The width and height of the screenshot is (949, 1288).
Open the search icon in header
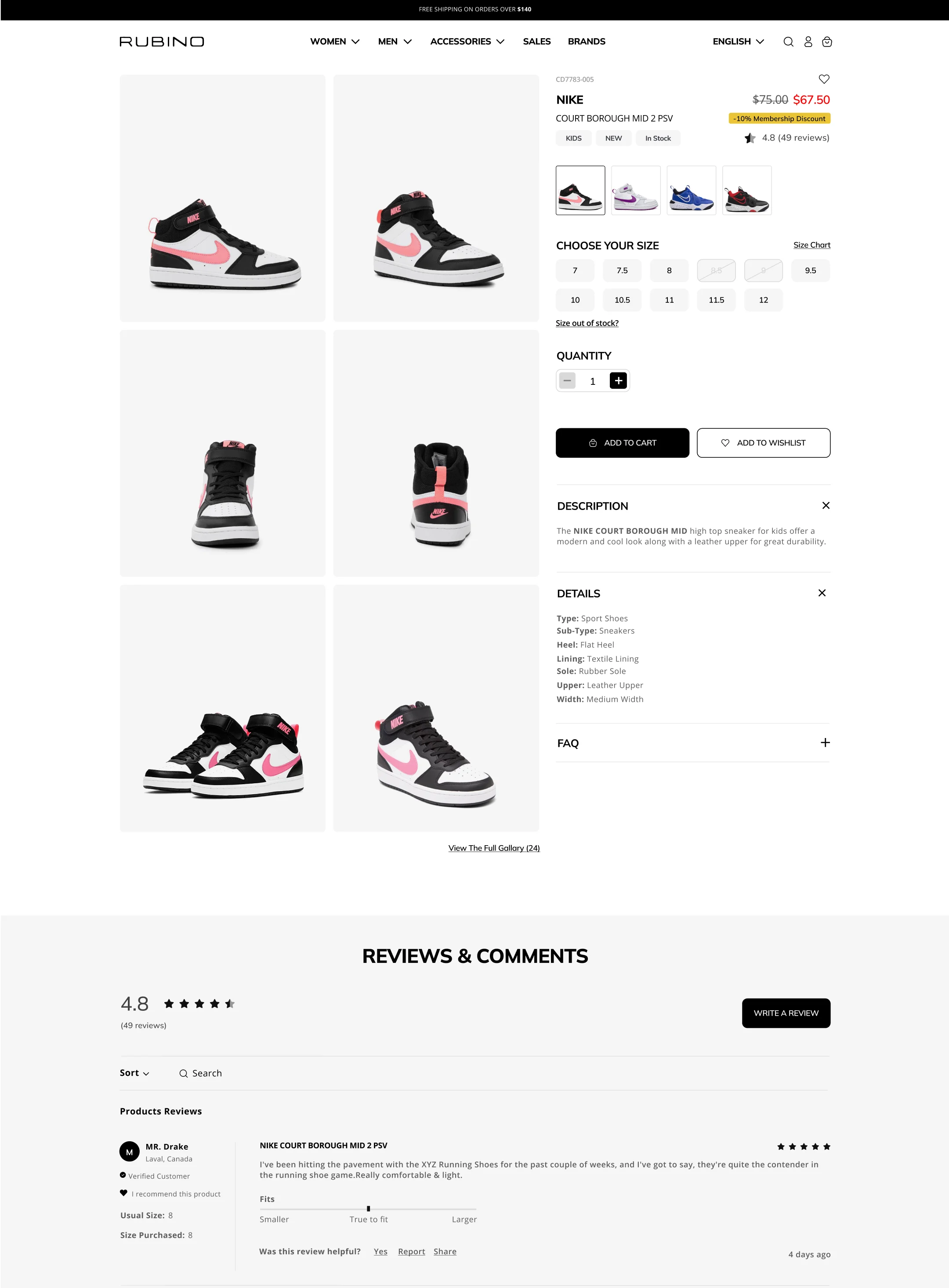click(x=788, y=42)
